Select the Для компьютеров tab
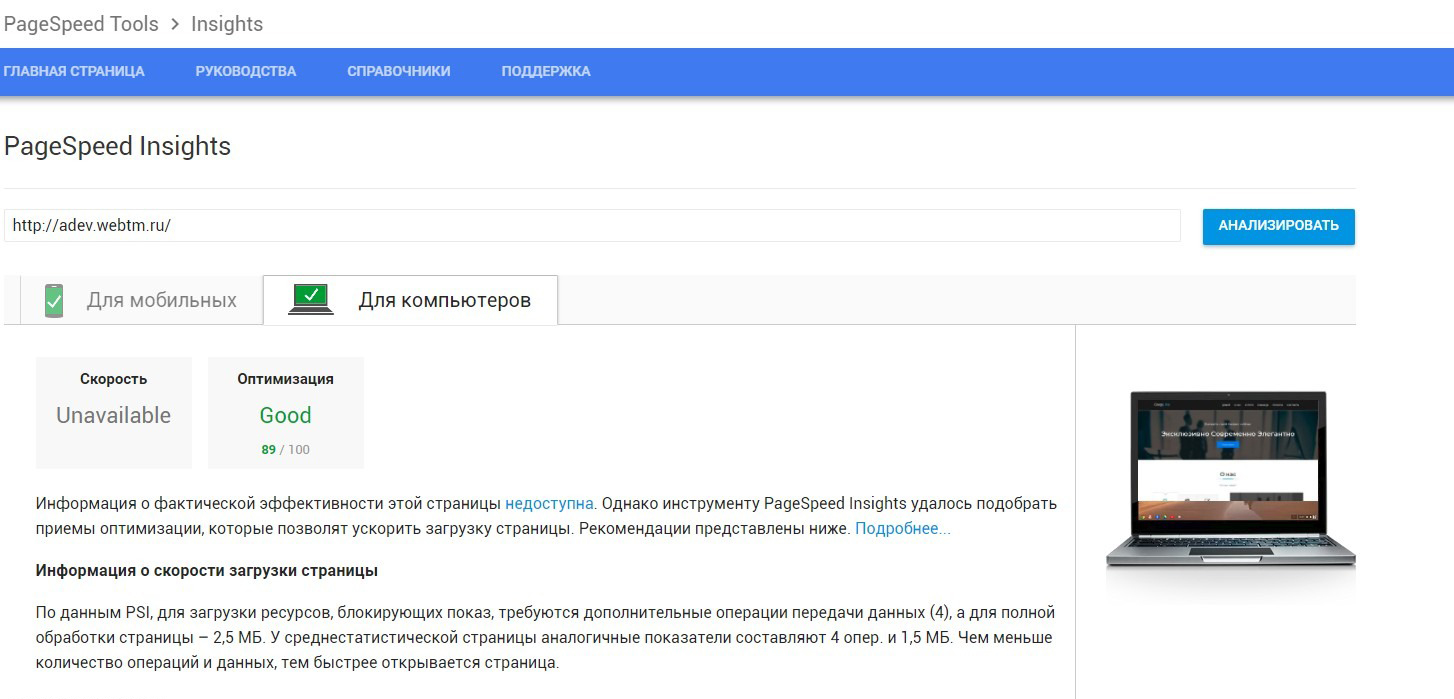 pos(410,300)
